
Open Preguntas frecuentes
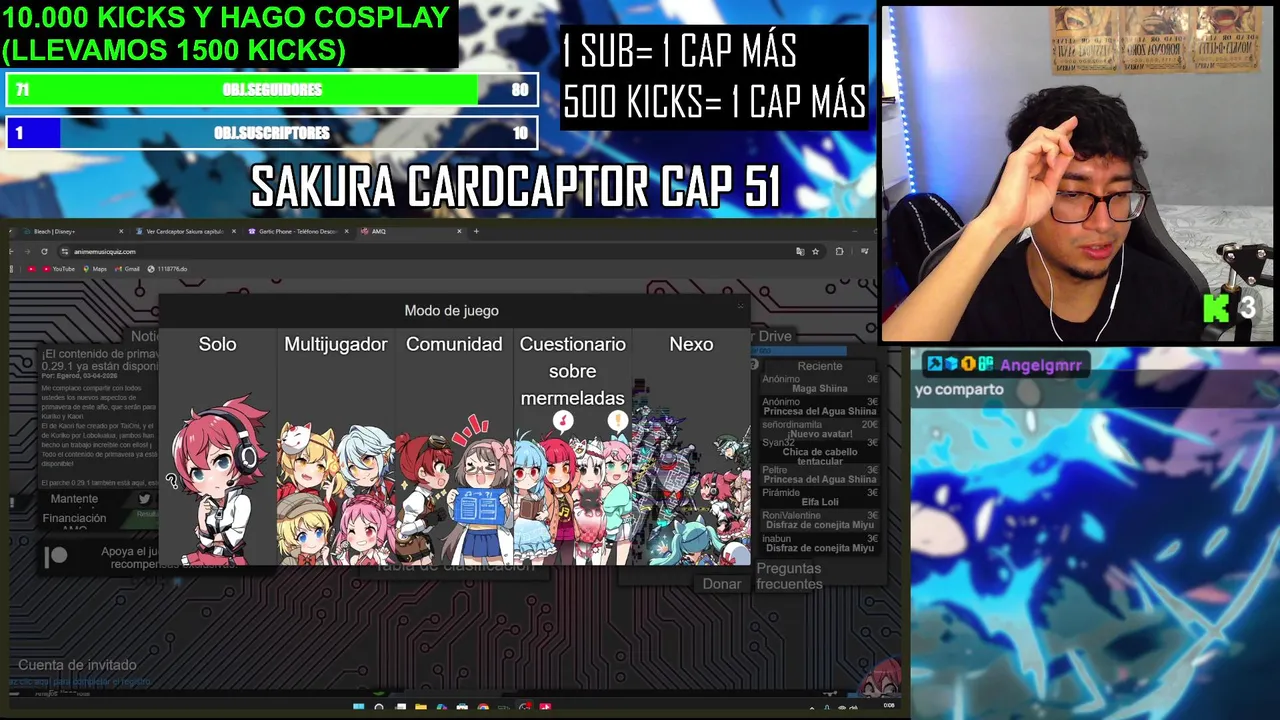[789, 576]
